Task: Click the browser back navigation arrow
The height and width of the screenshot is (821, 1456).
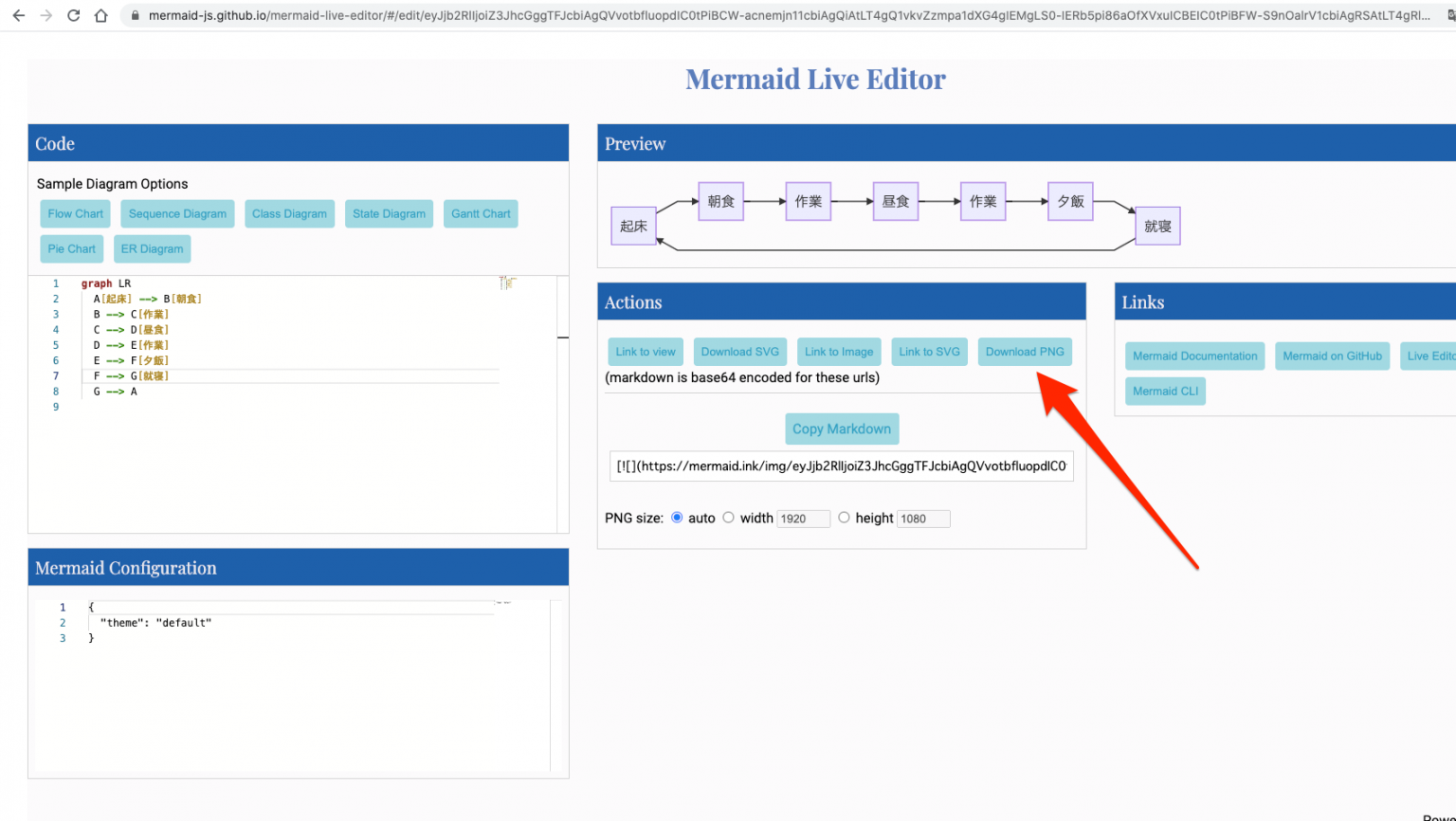Action: pos(19,15)
